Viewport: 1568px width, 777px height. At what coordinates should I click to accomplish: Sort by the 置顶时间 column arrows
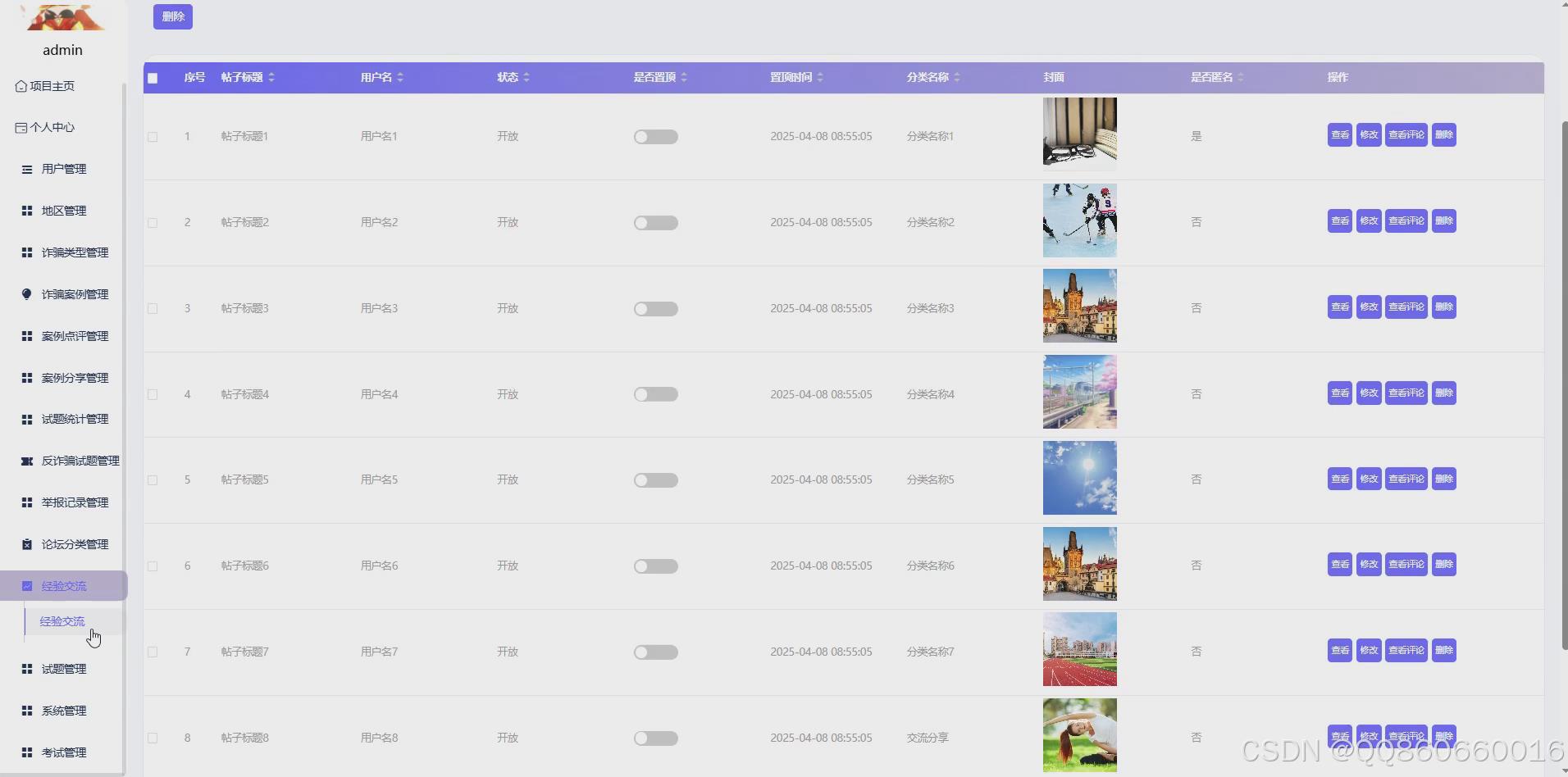820,77
